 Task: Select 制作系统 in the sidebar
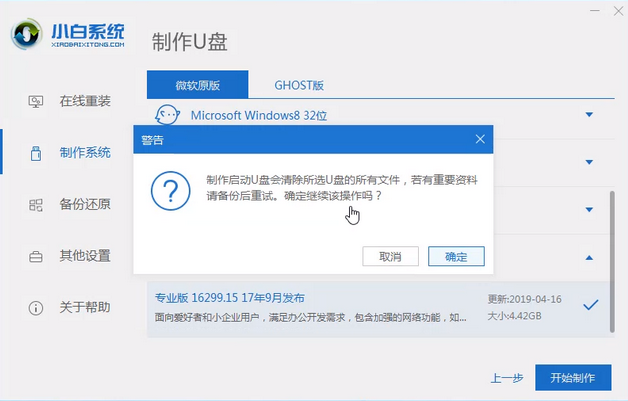coord(85,153)
